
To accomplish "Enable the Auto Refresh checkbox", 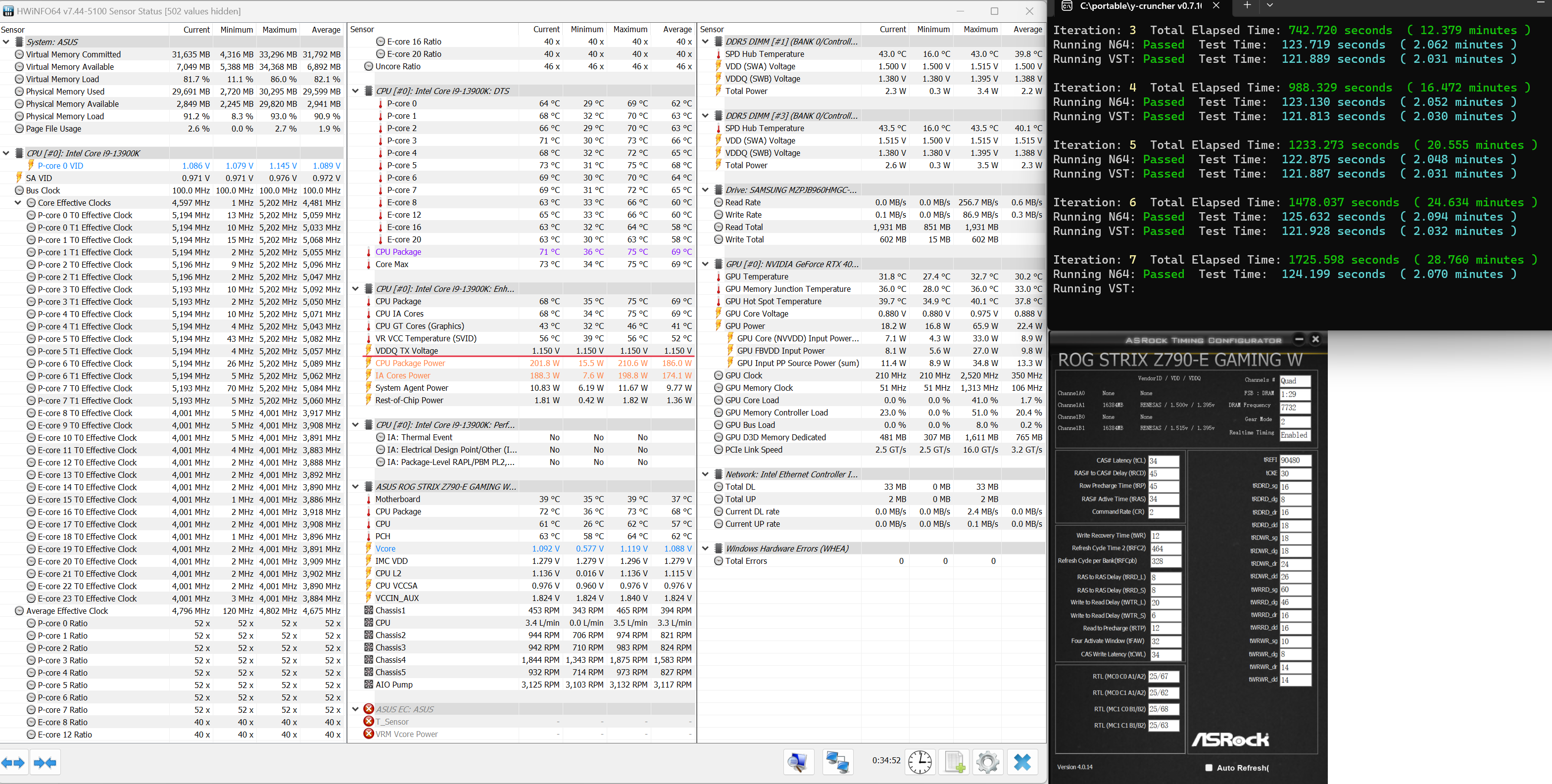I will click(1209, 768).
